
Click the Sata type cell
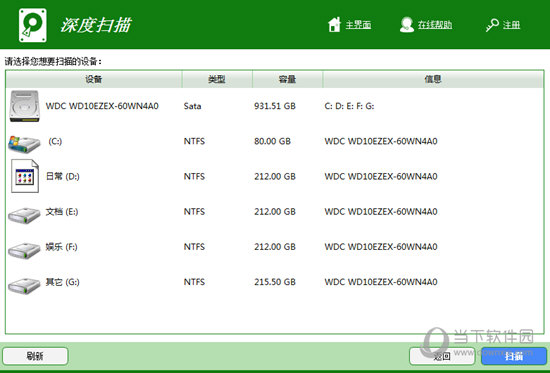pyautogui.click(x=193, y=106)
